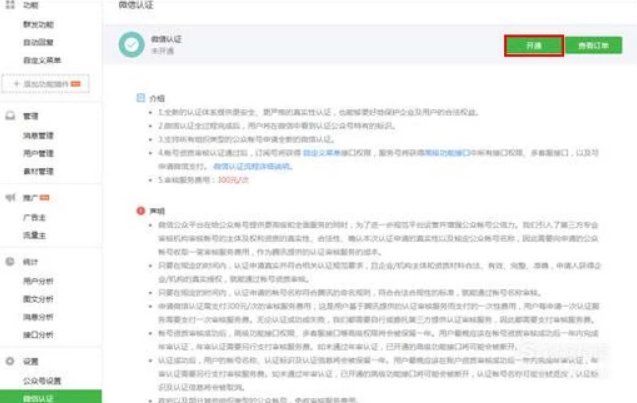The height and width of the screenshot is (403, 637).
Task: Go to 用户管理
Action: point(38,153)
